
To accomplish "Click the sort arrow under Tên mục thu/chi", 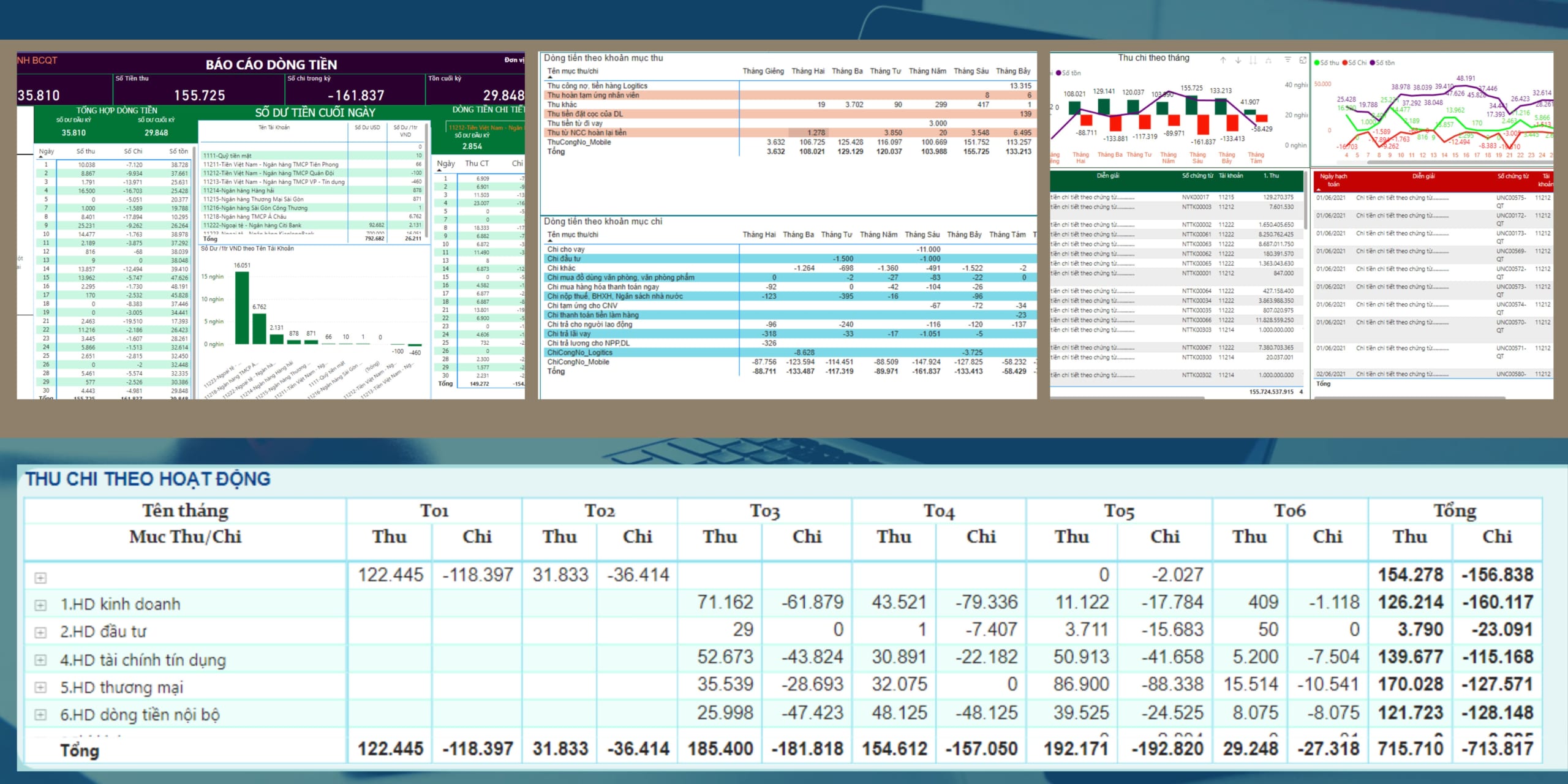I will (x=549, y=77).
